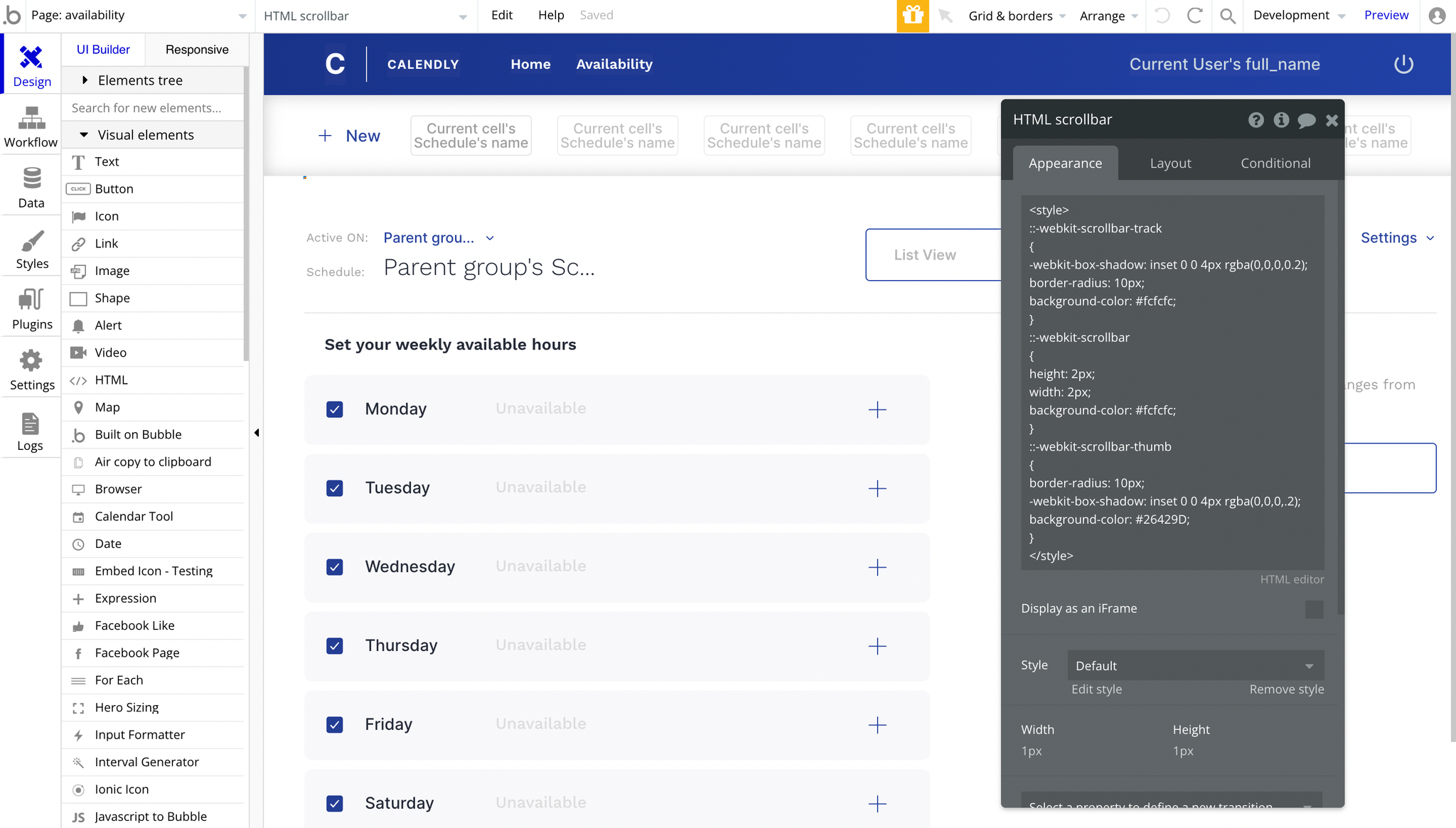1456x828 pixels.
Task: Click into the HTML code editor area
Action: (x=1172, y=382)
